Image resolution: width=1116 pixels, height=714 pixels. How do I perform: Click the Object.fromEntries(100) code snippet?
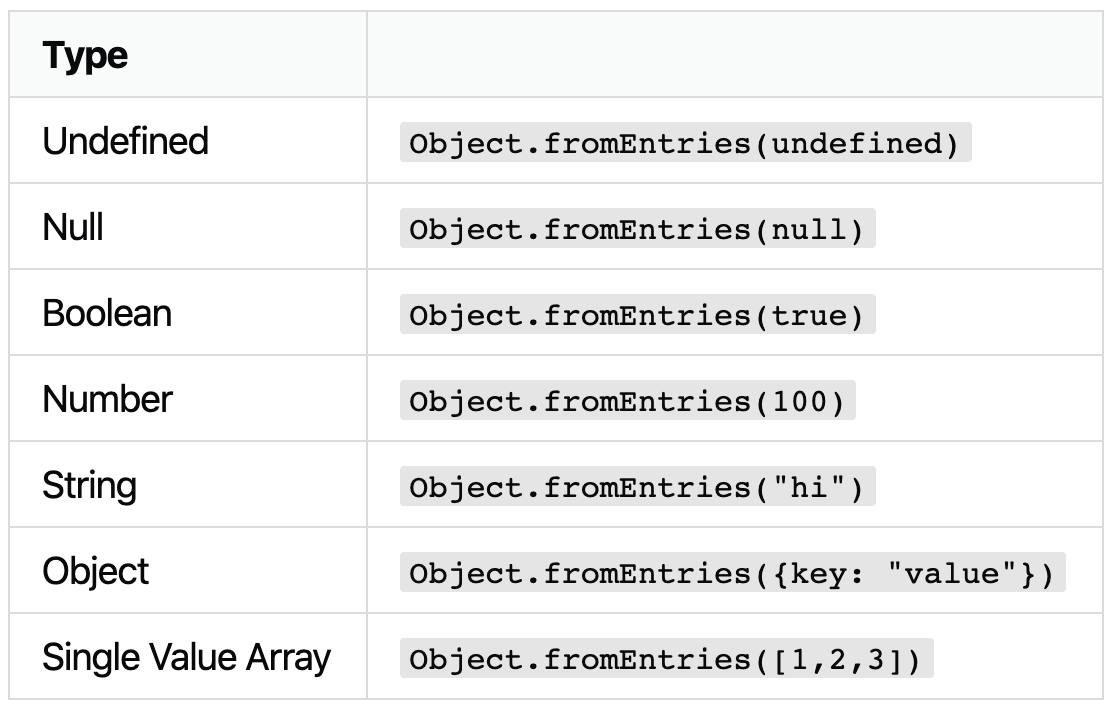click(627, 402)
